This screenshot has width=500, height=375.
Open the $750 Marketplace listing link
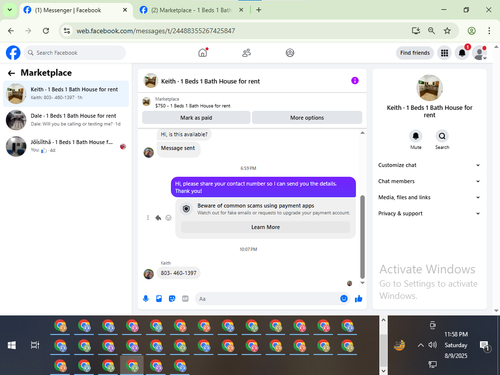193,106
